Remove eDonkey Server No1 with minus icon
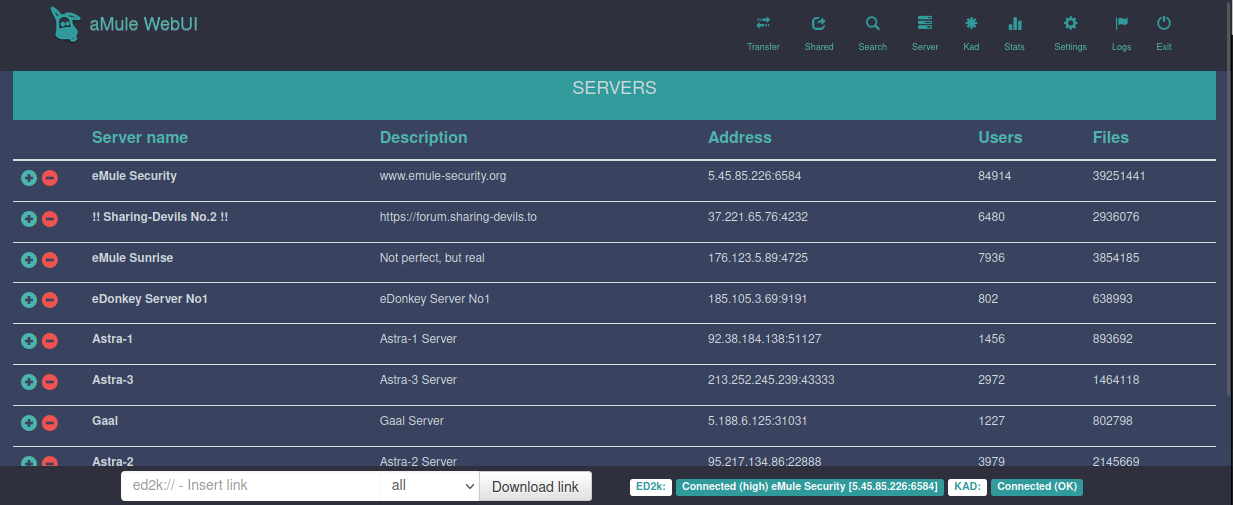This screenshot has height=505, width=1233. [49, 300]
